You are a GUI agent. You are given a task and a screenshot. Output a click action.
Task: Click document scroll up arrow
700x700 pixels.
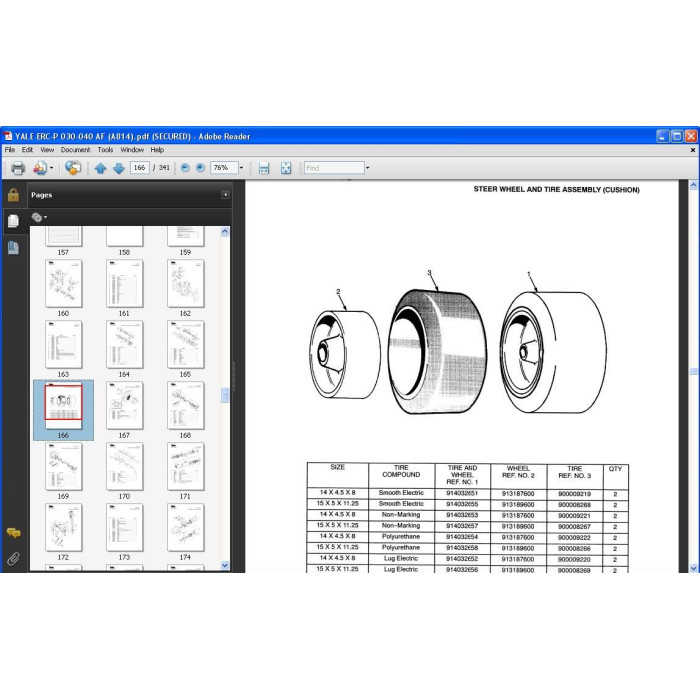pyautogui.click(x=693, y=185)
